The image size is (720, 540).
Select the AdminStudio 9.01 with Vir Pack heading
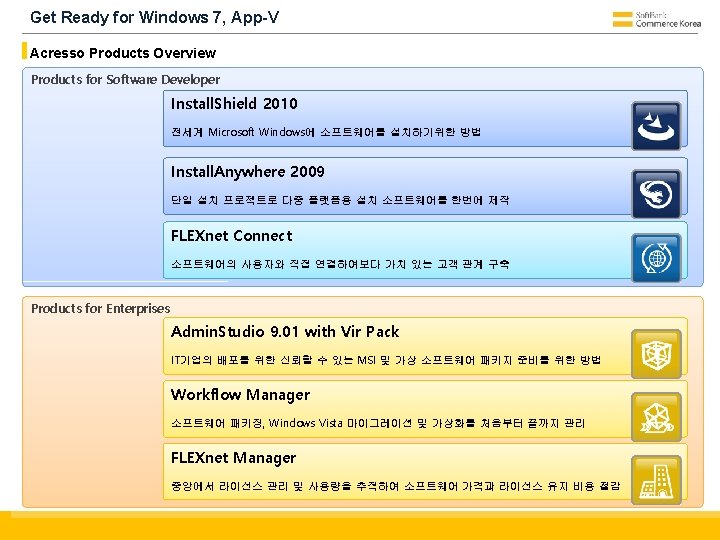tap(285, 332)
